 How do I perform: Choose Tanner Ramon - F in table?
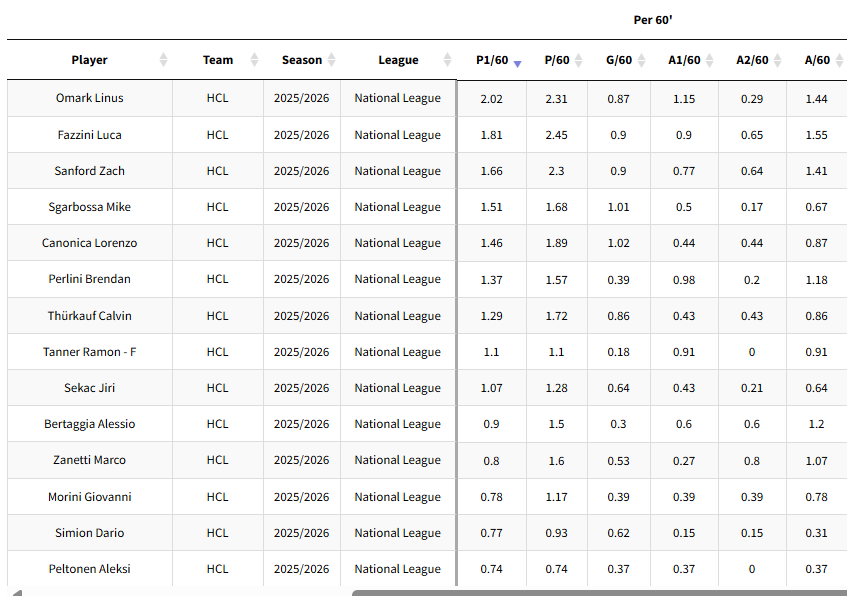tap(90, 352)
